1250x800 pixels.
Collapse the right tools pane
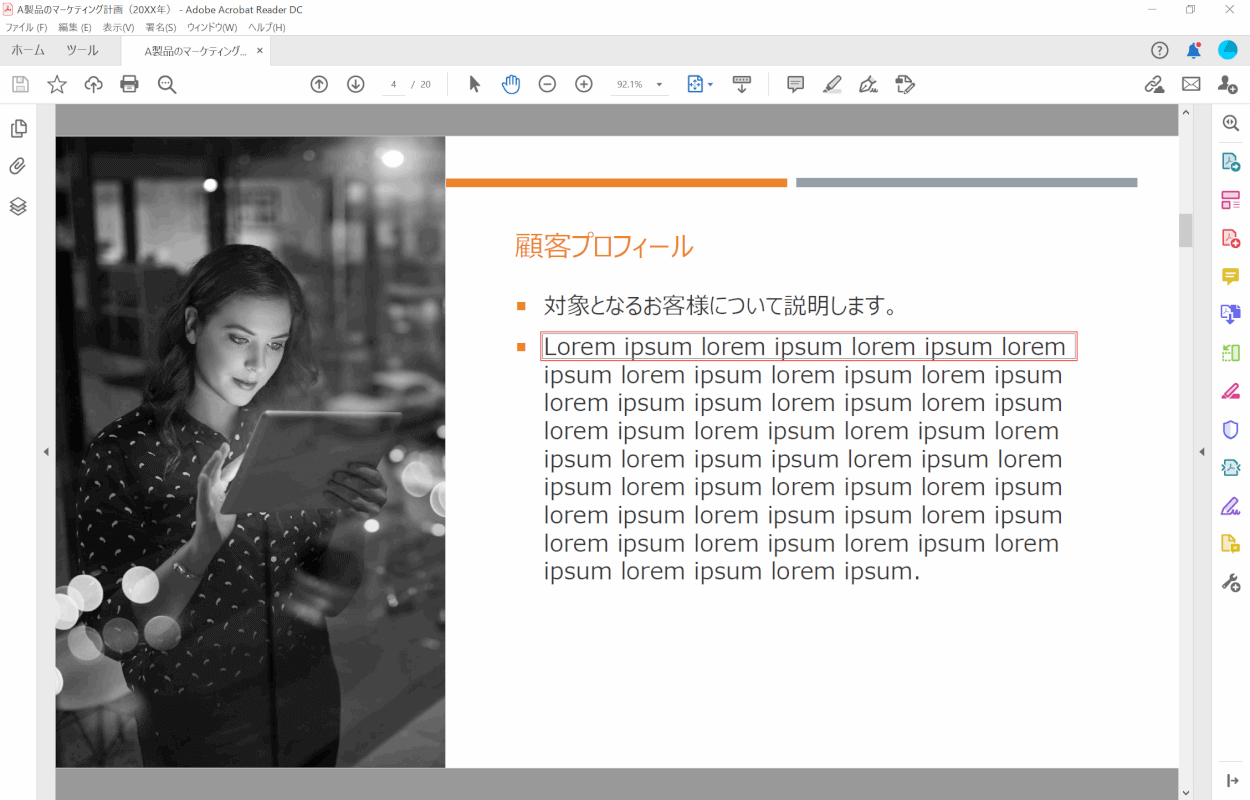(1202, 453)
